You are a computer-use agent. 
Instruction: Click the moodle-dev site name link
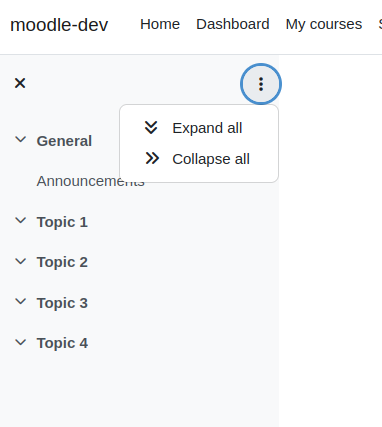pyautogui.click(x=59, y=25)
